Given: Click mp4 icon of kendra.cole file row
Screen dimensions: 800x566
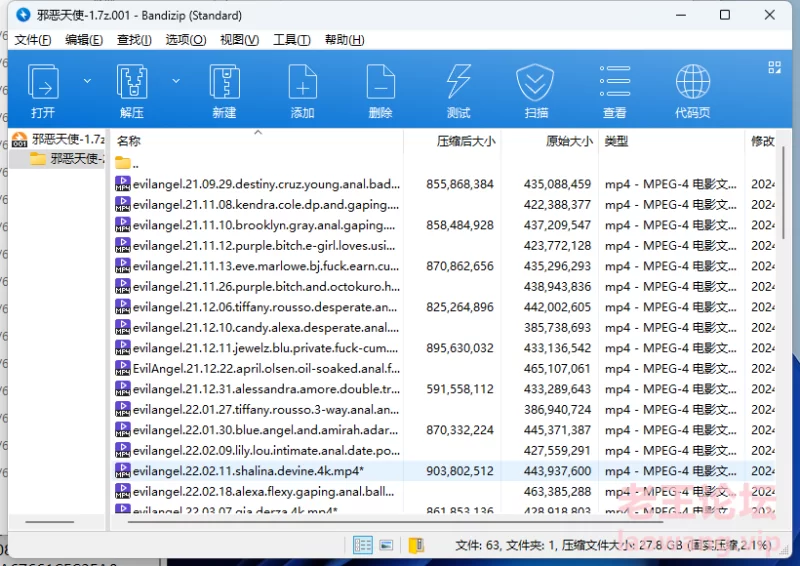Looking at the screenshot, I should click(x=123, y=204).
